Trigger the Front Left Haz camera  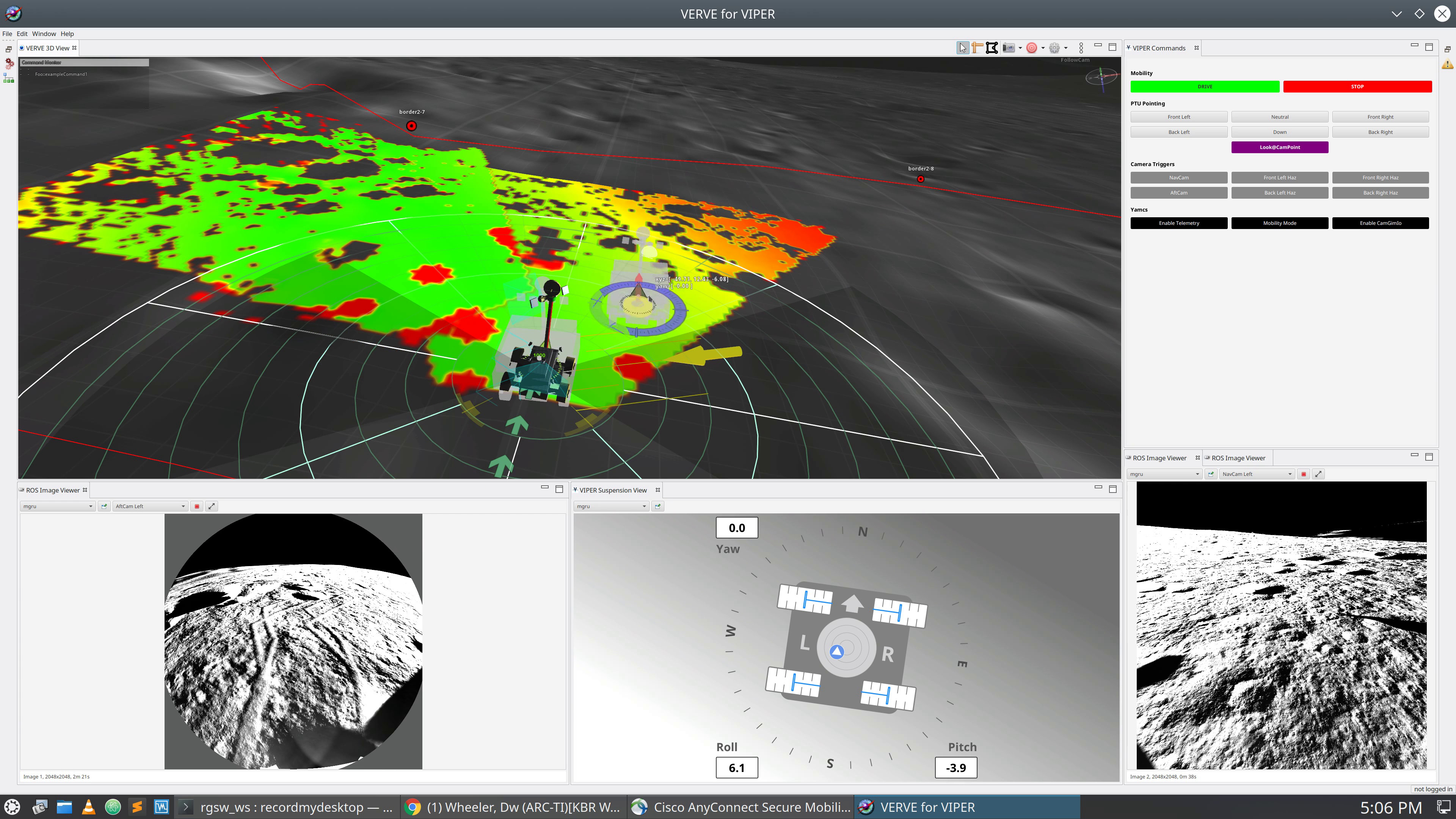click(1280, 177)
